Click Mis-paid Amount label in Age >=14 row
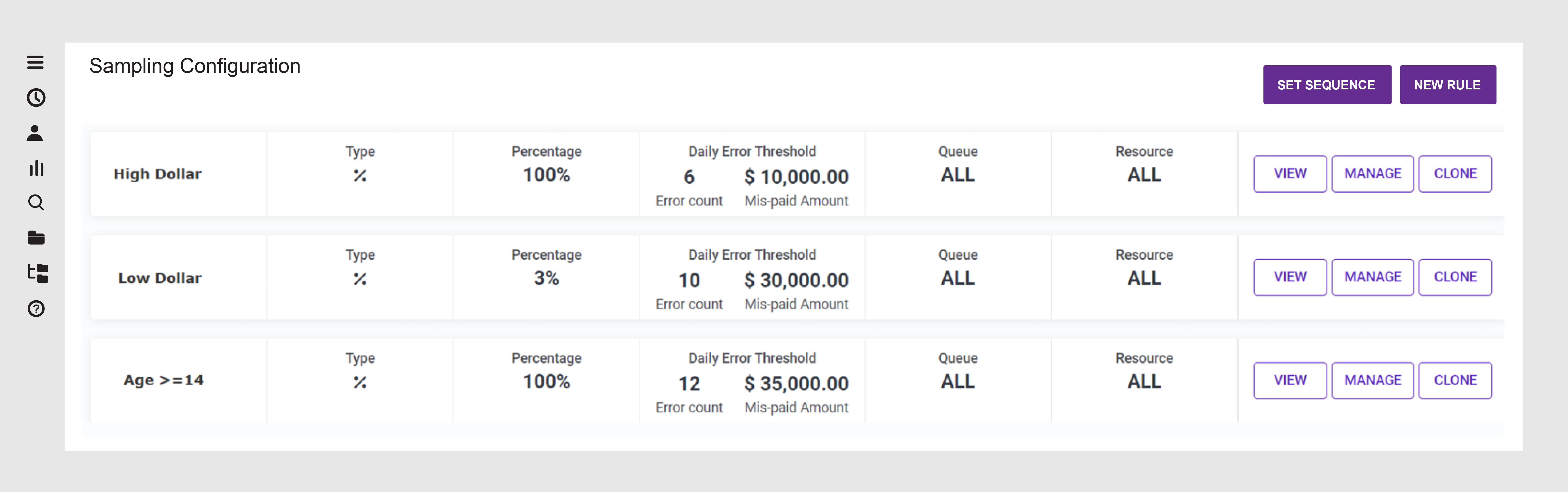The width and height of the screenshot is (1568, 492). (796, 408)
